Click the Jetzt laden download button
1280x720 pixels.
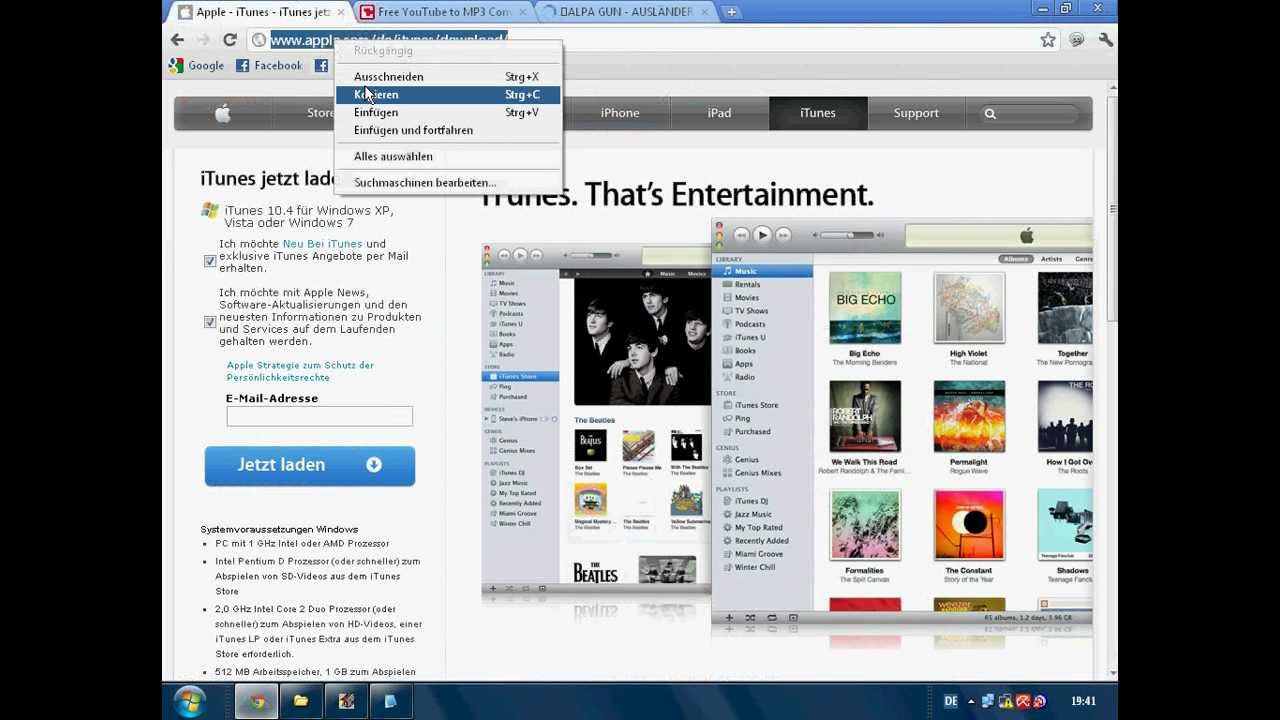tap(310, 465)
